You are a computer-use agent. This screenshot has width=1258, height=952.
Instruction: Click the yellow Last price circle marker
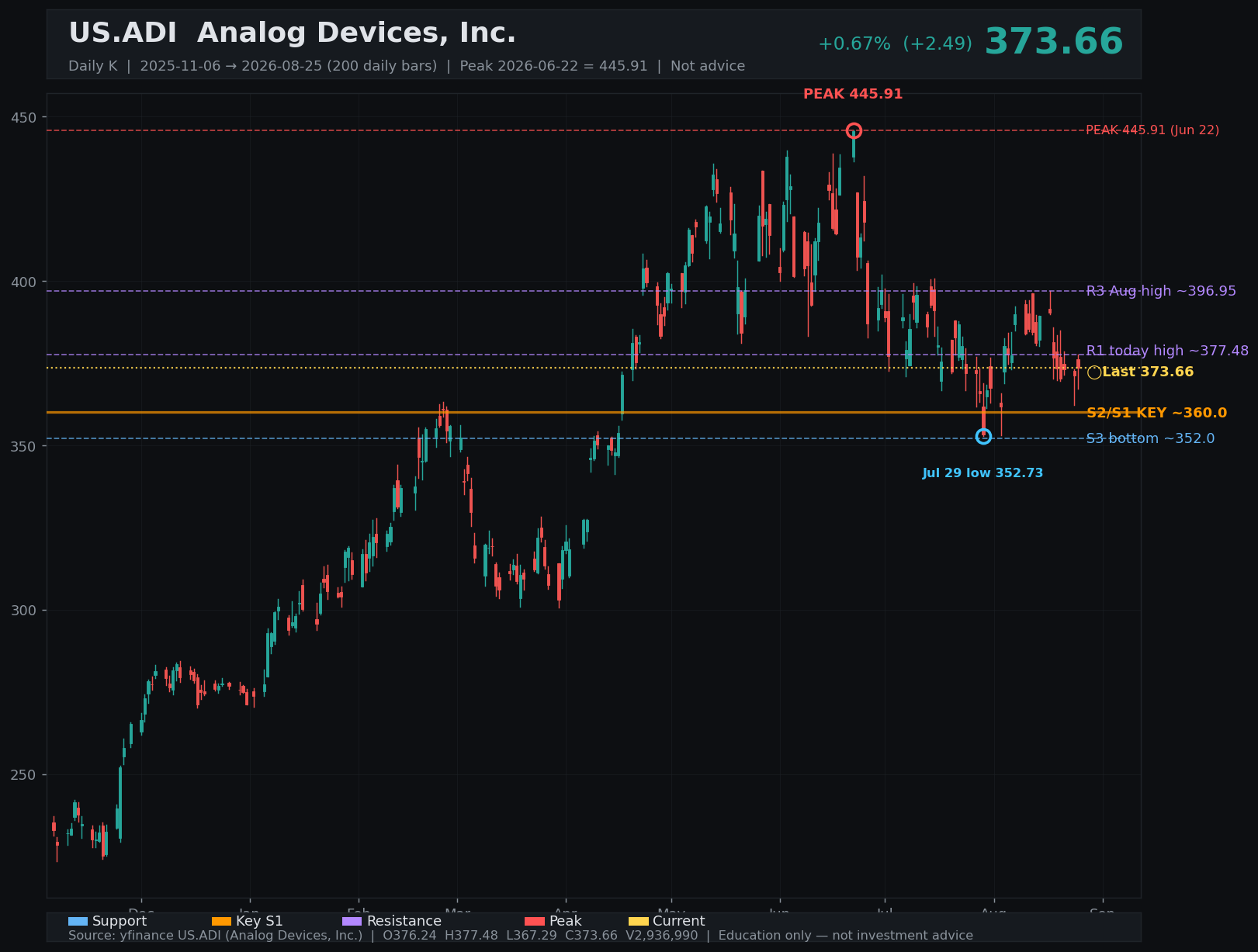click(1094, 372)
